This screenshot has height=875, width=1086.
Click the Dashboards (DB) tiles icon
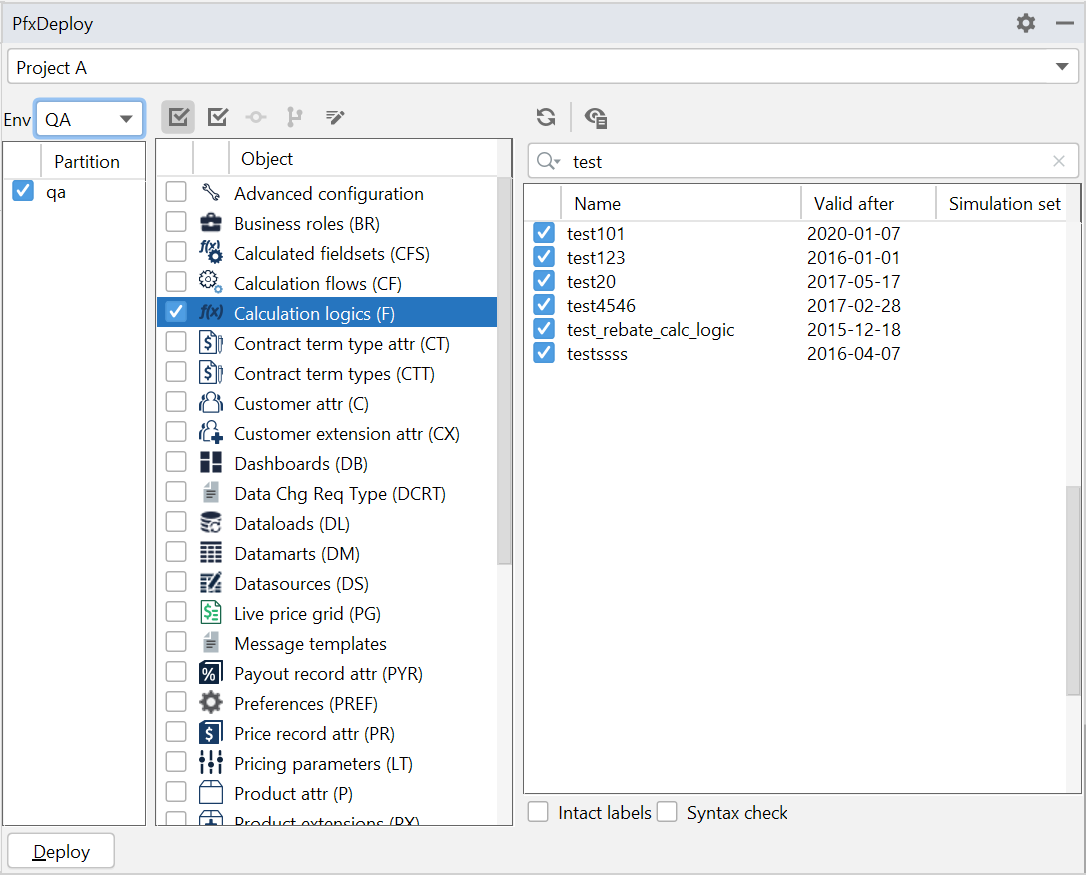tap(211, 463)
